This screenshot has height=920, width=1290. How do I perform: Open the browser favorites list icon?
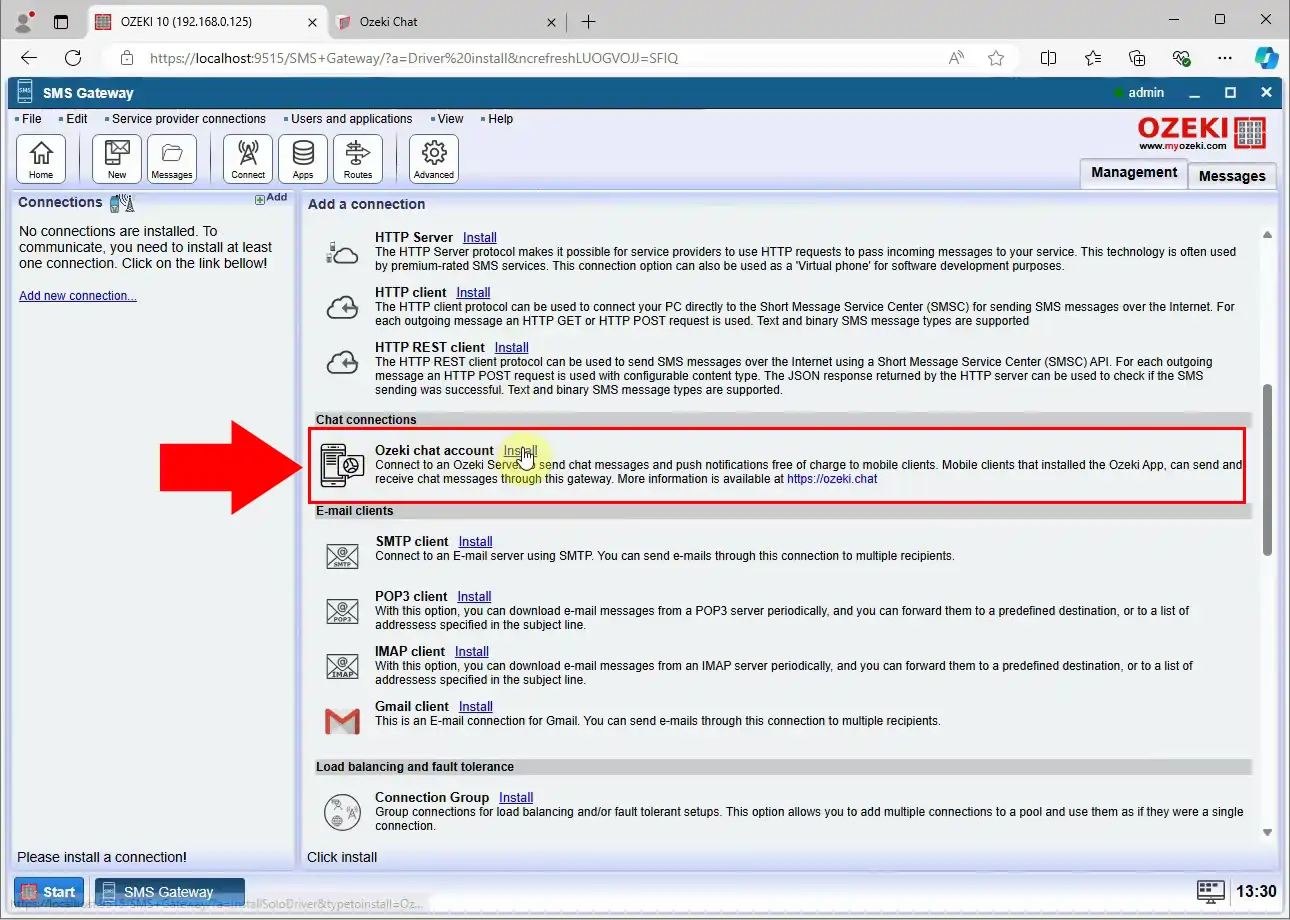1093,58
